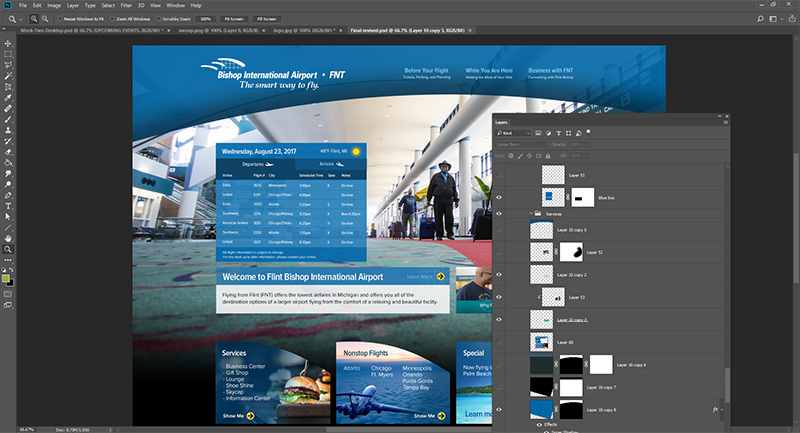Toggle Quick Mask mode icon
800x433 pixels.
(x=8, y=294)
